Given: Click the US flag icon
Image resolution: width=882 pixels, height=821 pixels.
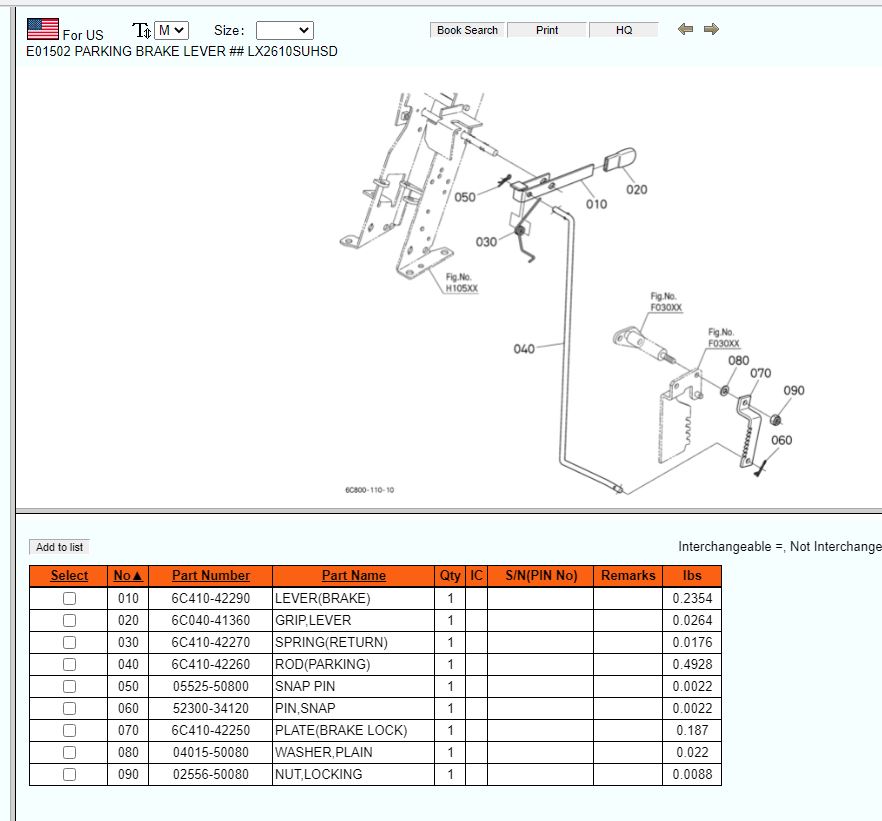Looking at the screenshot, I should click(42, 29).
